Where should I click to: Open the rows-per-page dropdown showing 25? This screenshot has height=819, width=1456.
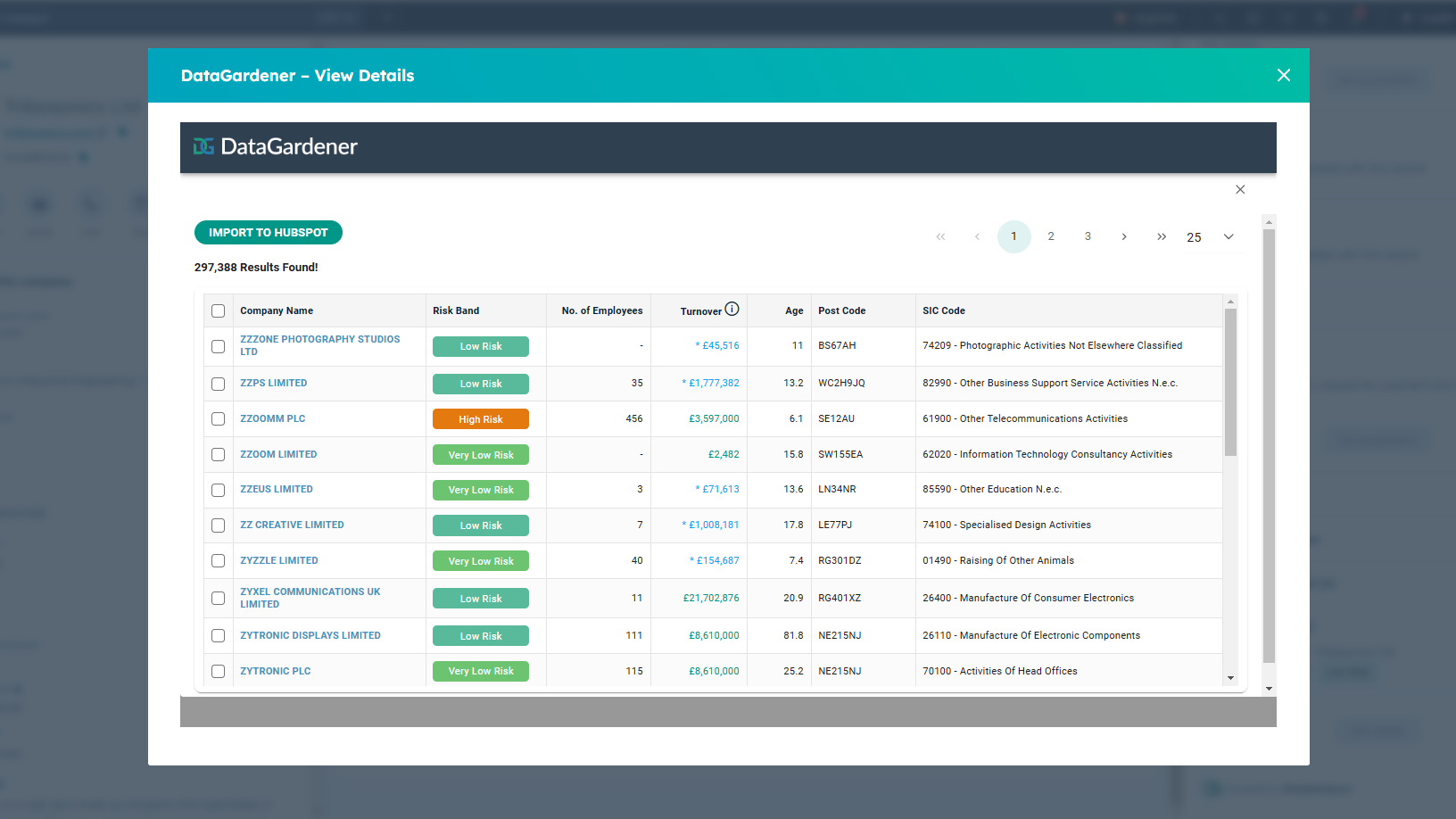(x=1211, y=237)
